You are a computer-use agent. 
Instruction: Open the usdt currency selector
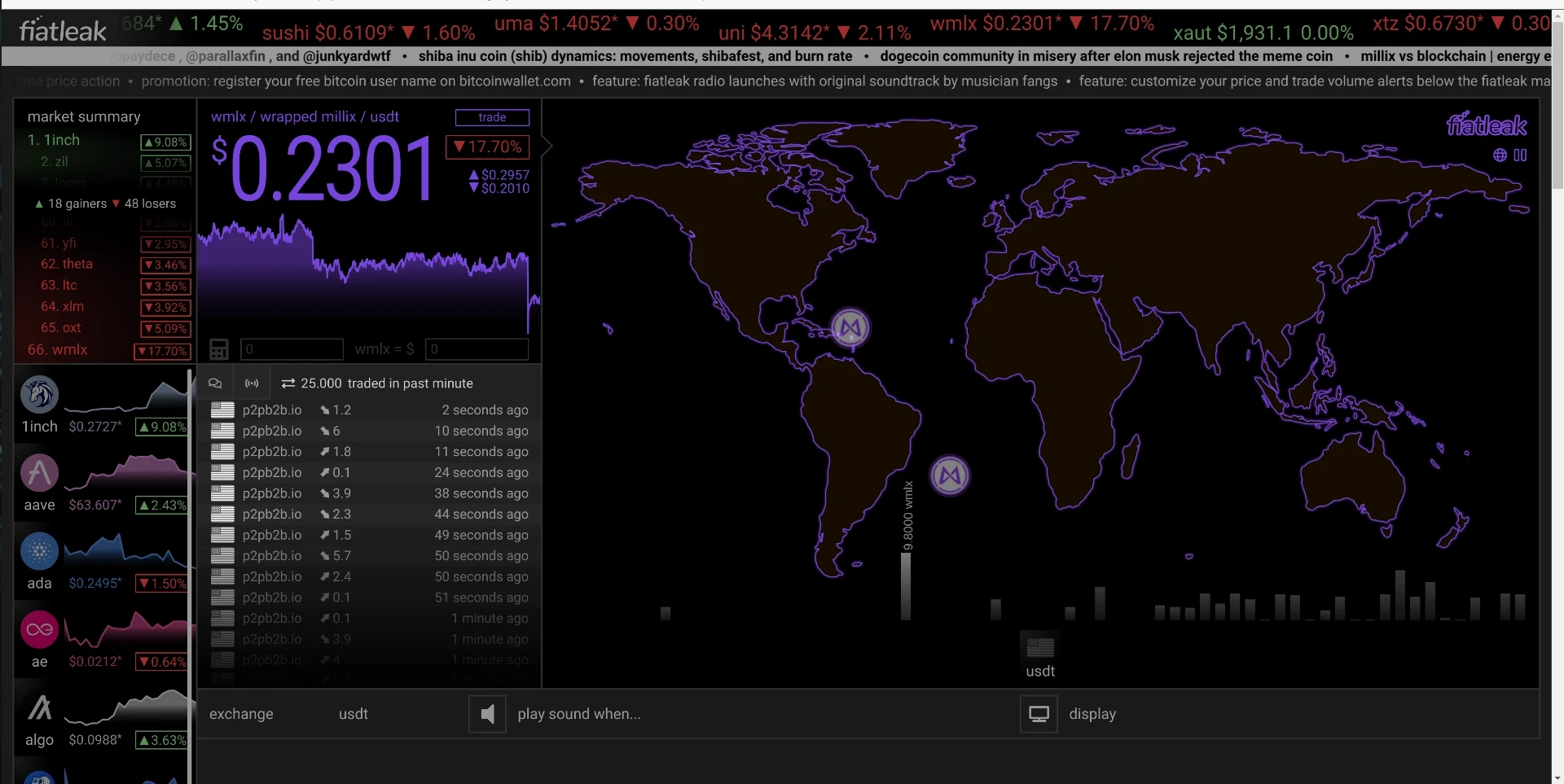pos(354,714)
